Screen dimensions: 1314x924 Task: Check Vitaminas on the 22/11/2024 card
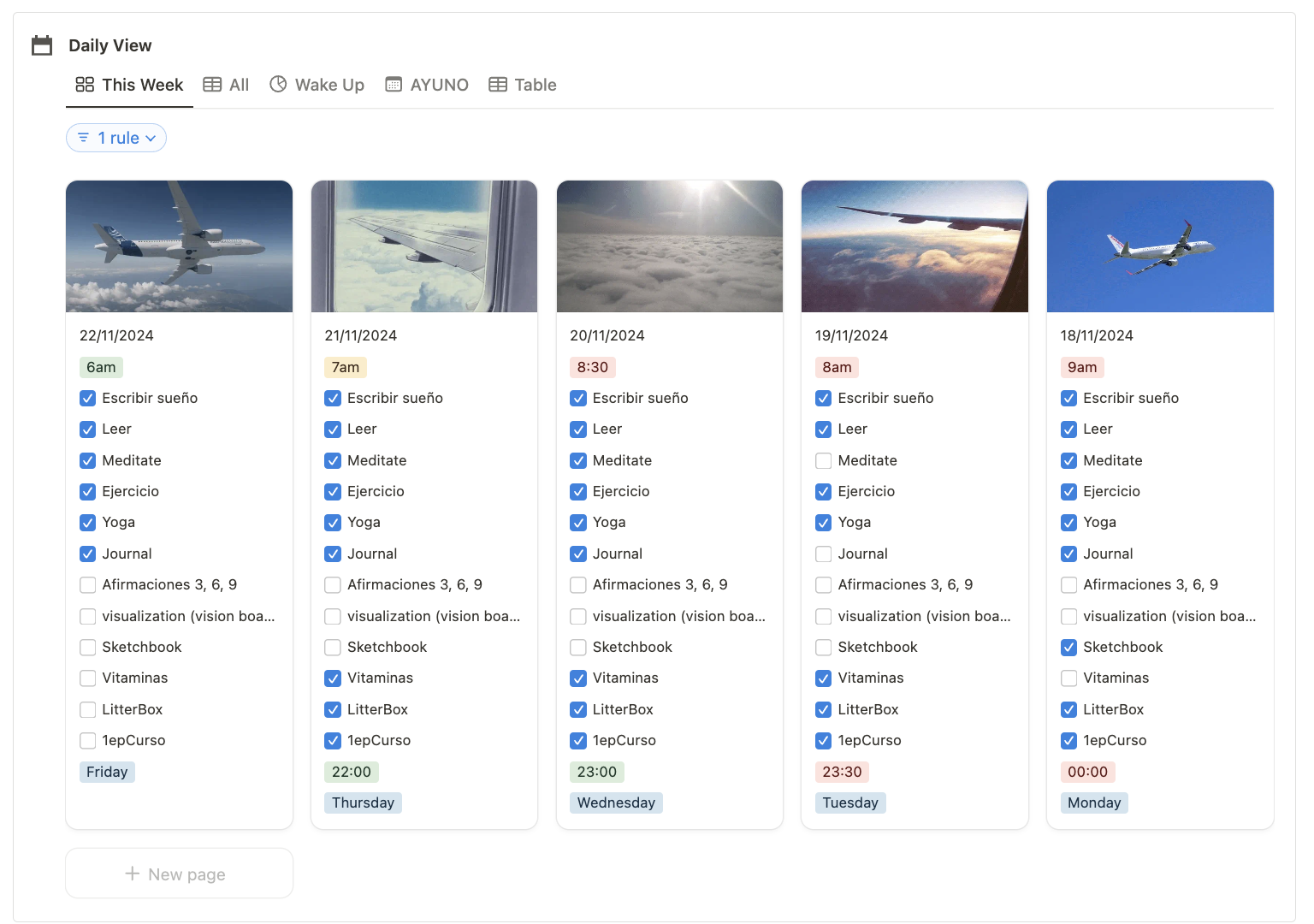(x=87, y=678)
